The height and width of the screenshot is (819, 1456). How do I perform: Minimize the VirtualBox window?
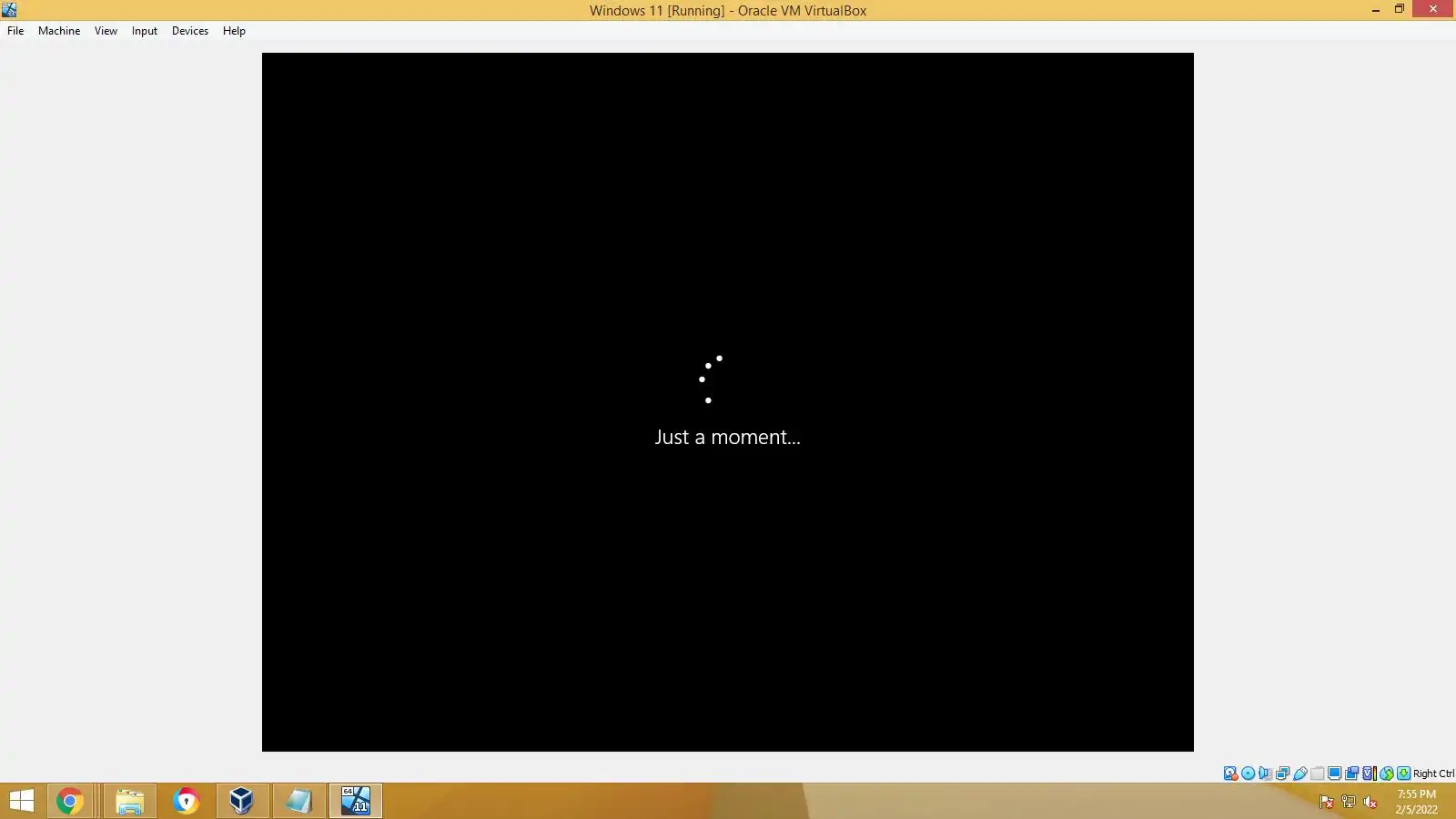tap(1375, 10)
